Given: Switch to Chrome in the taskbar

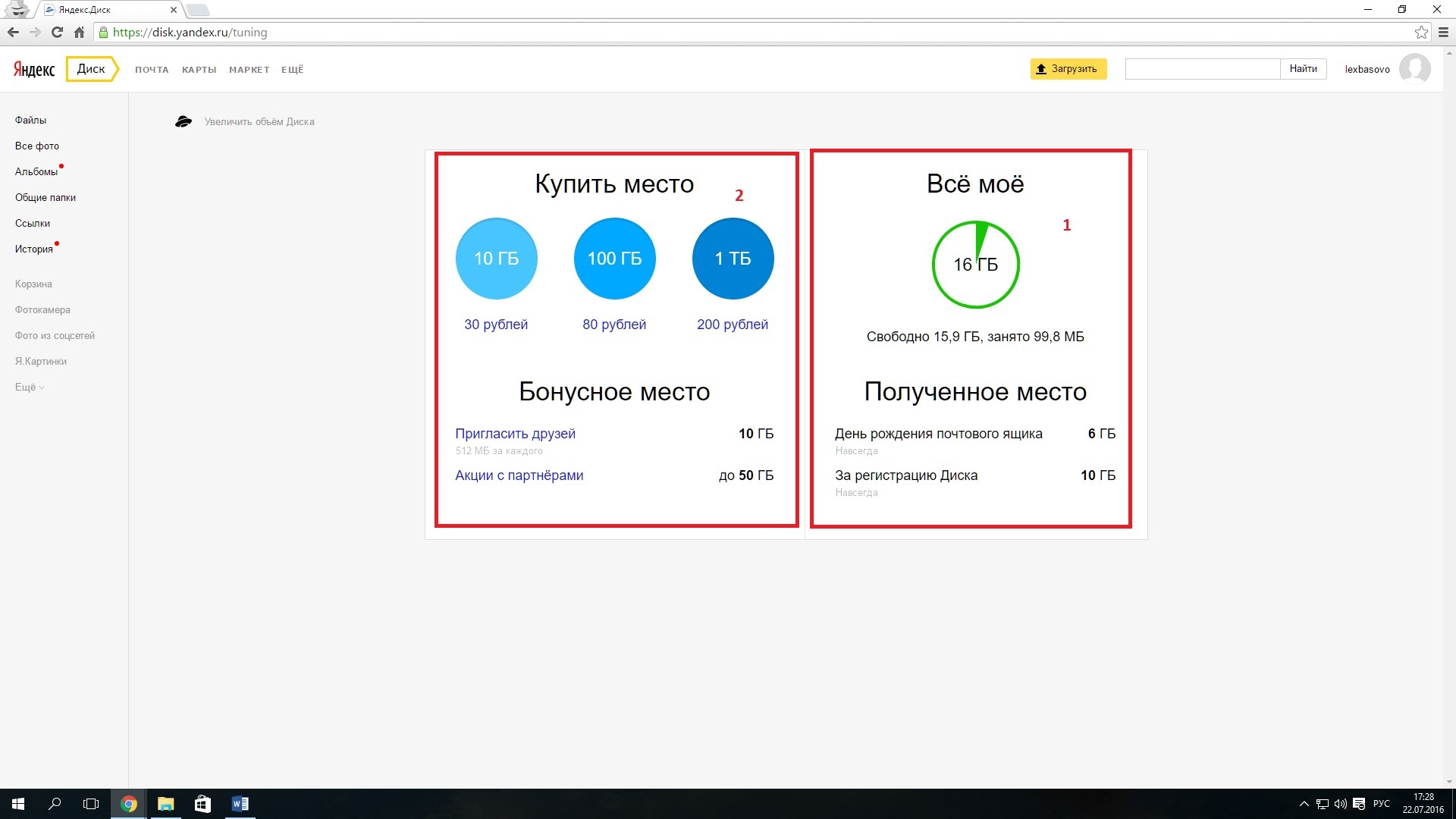Looking at the screenshot, I should [129, 804].
